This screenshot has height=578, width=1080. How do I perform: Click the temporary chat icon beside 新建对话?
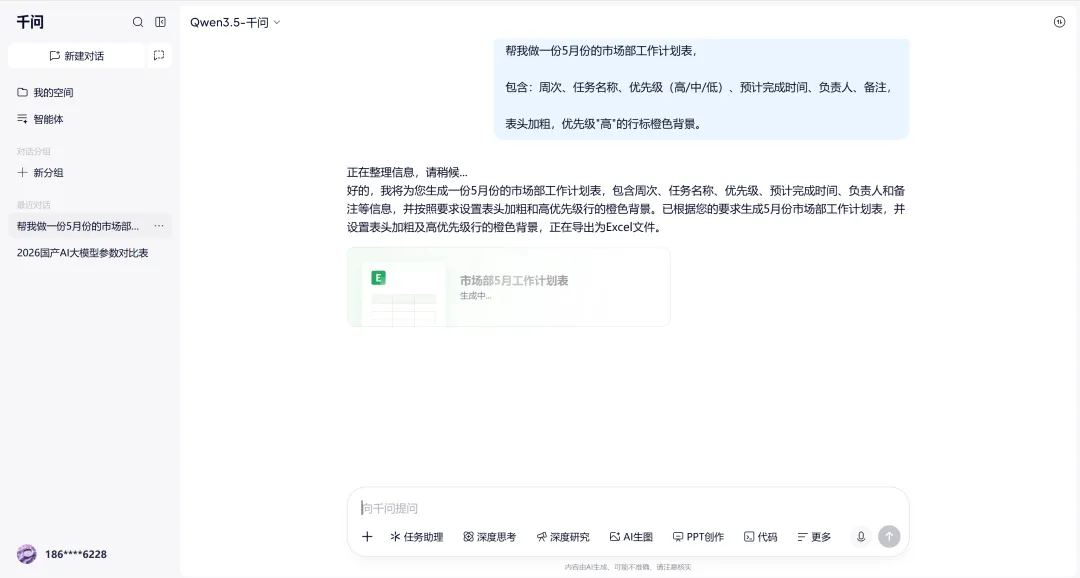[x=159, y=55]
